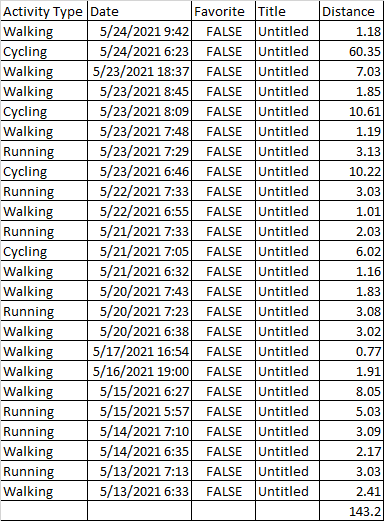Click the distance cell showing 0.77
Image resolution: width=384 pixels, height=521 pixels.
point(351,351)
